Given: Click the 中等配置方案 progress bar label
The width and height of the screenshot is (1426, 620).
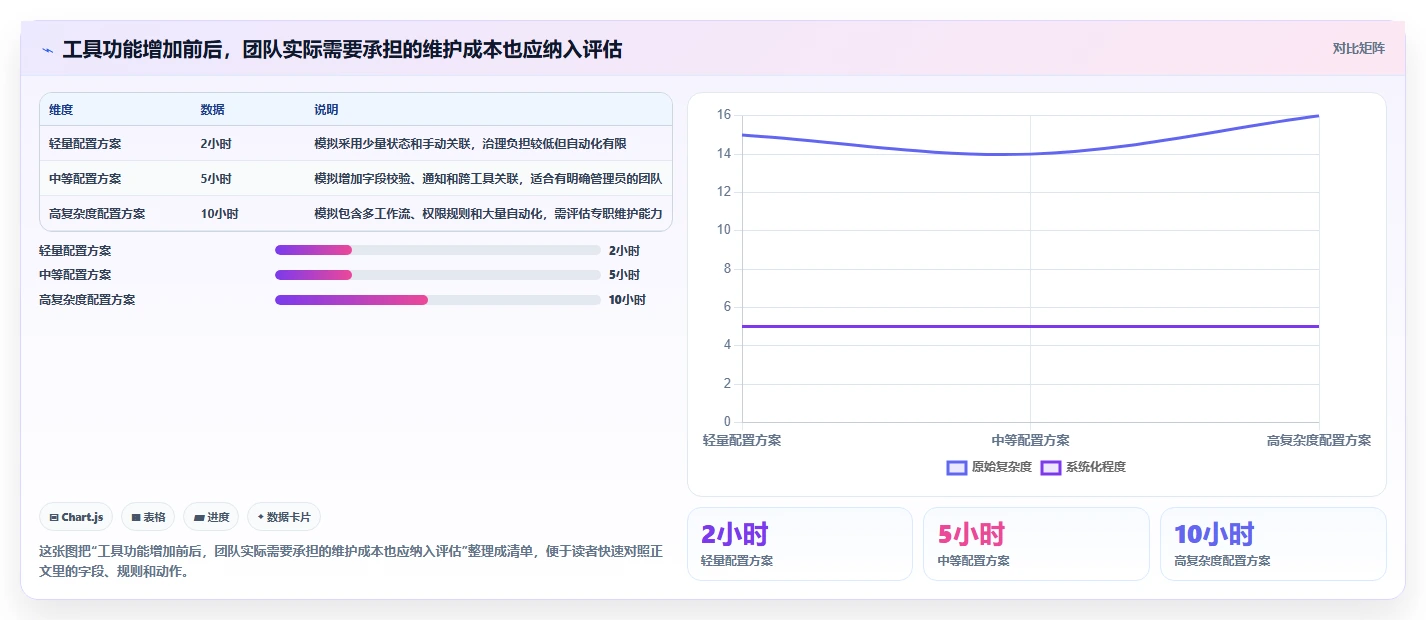Looking at the screenshot, I should [x=75, y=275].
